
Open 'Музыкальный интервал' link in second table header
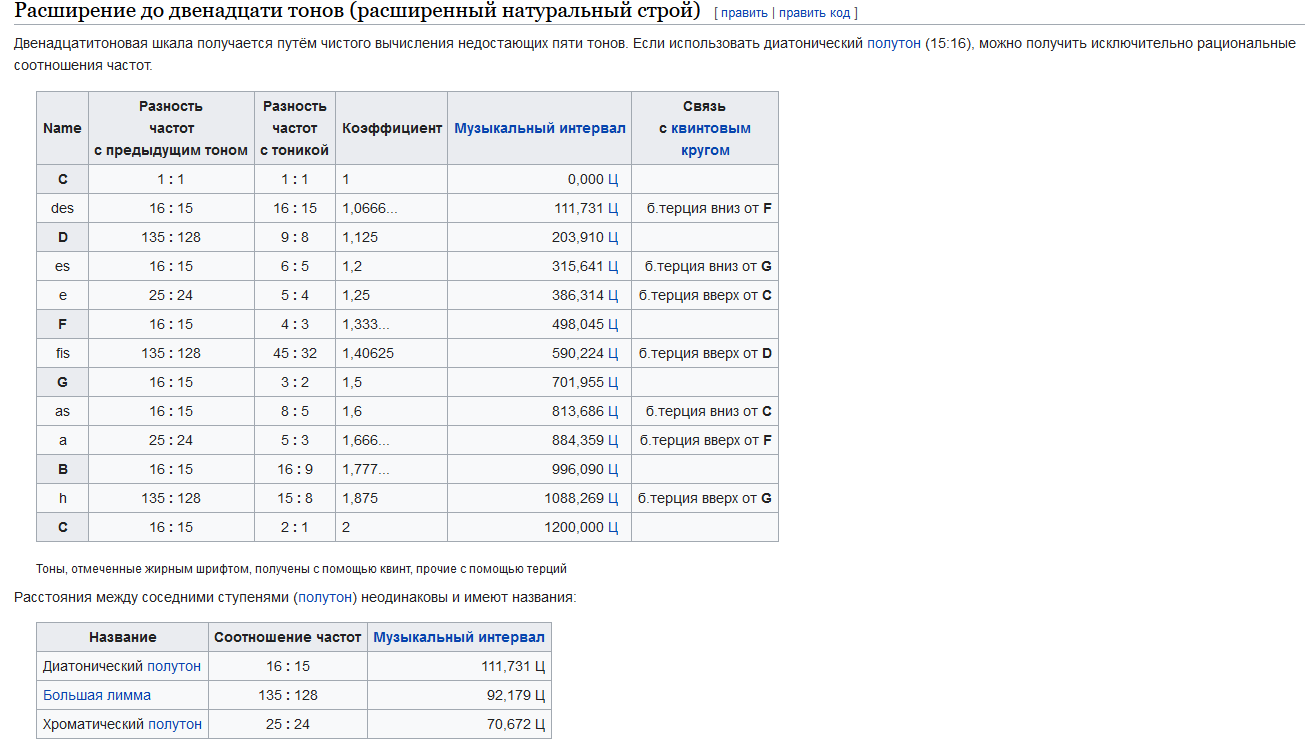(459, 637)
